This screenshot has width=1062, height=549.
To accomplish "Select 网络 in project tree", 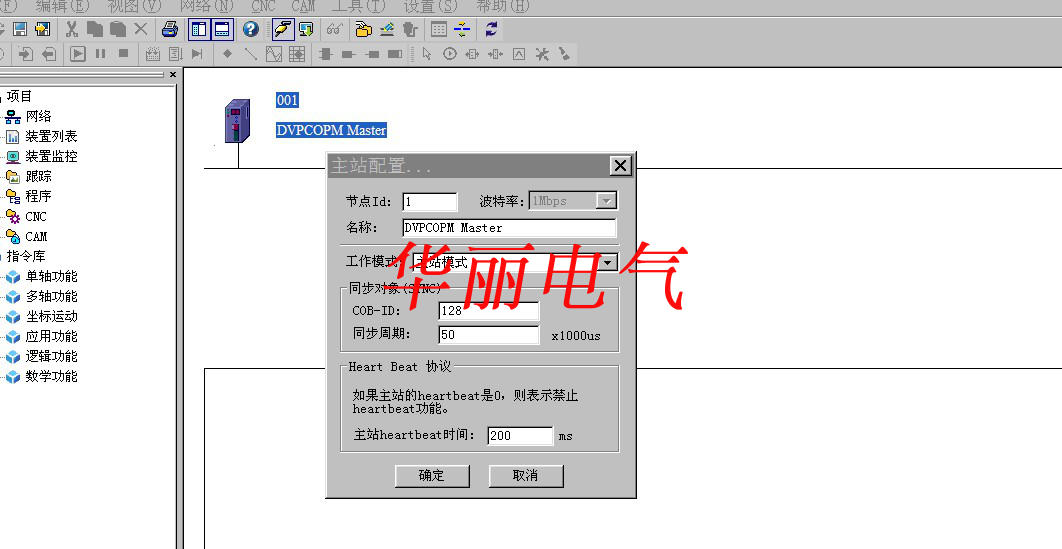I will 39,116.
